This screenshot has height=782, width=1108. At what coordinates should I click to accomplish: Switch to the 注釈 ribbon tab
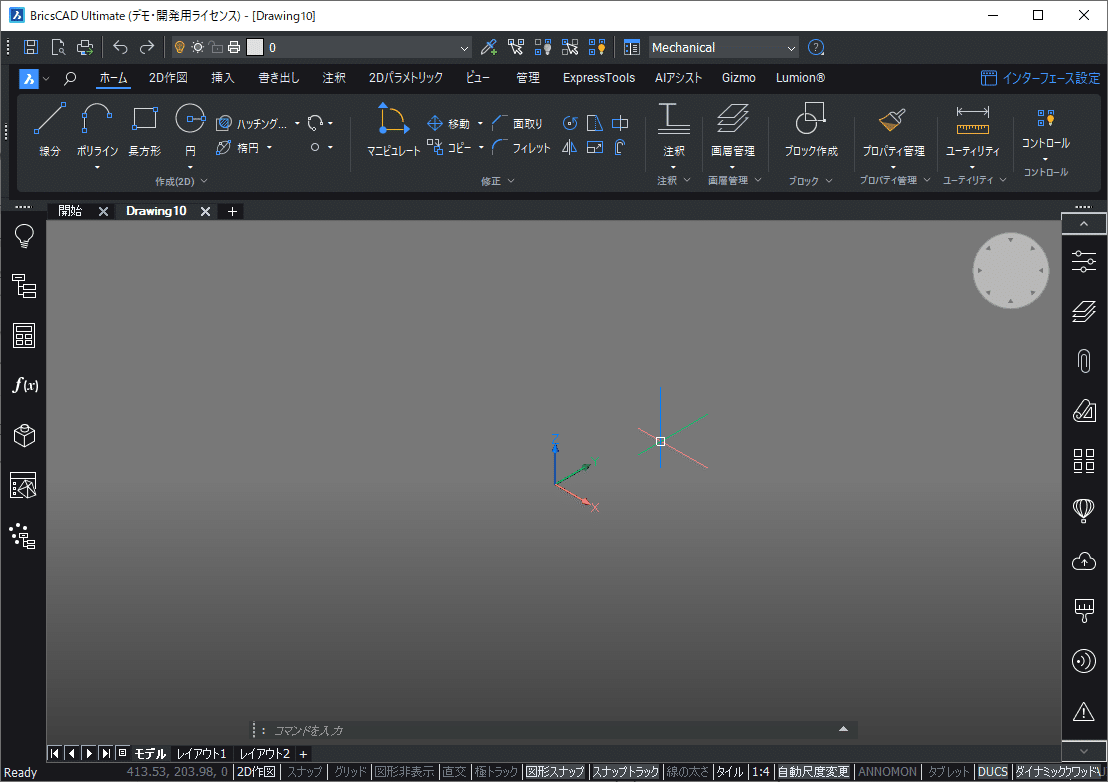334,78
